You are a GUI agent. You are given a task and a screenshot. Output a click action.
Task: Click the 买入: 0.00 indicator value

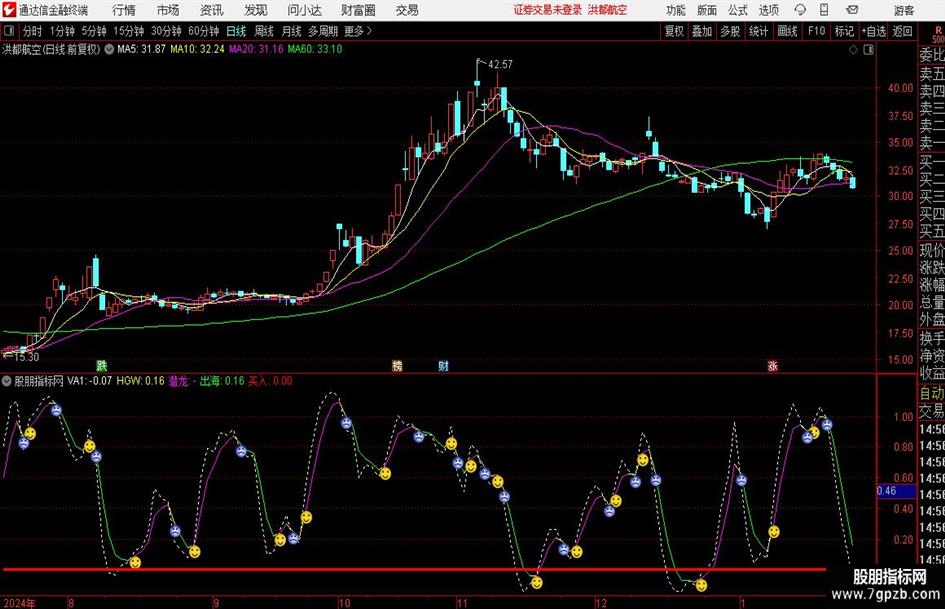[x=271, y=381]
